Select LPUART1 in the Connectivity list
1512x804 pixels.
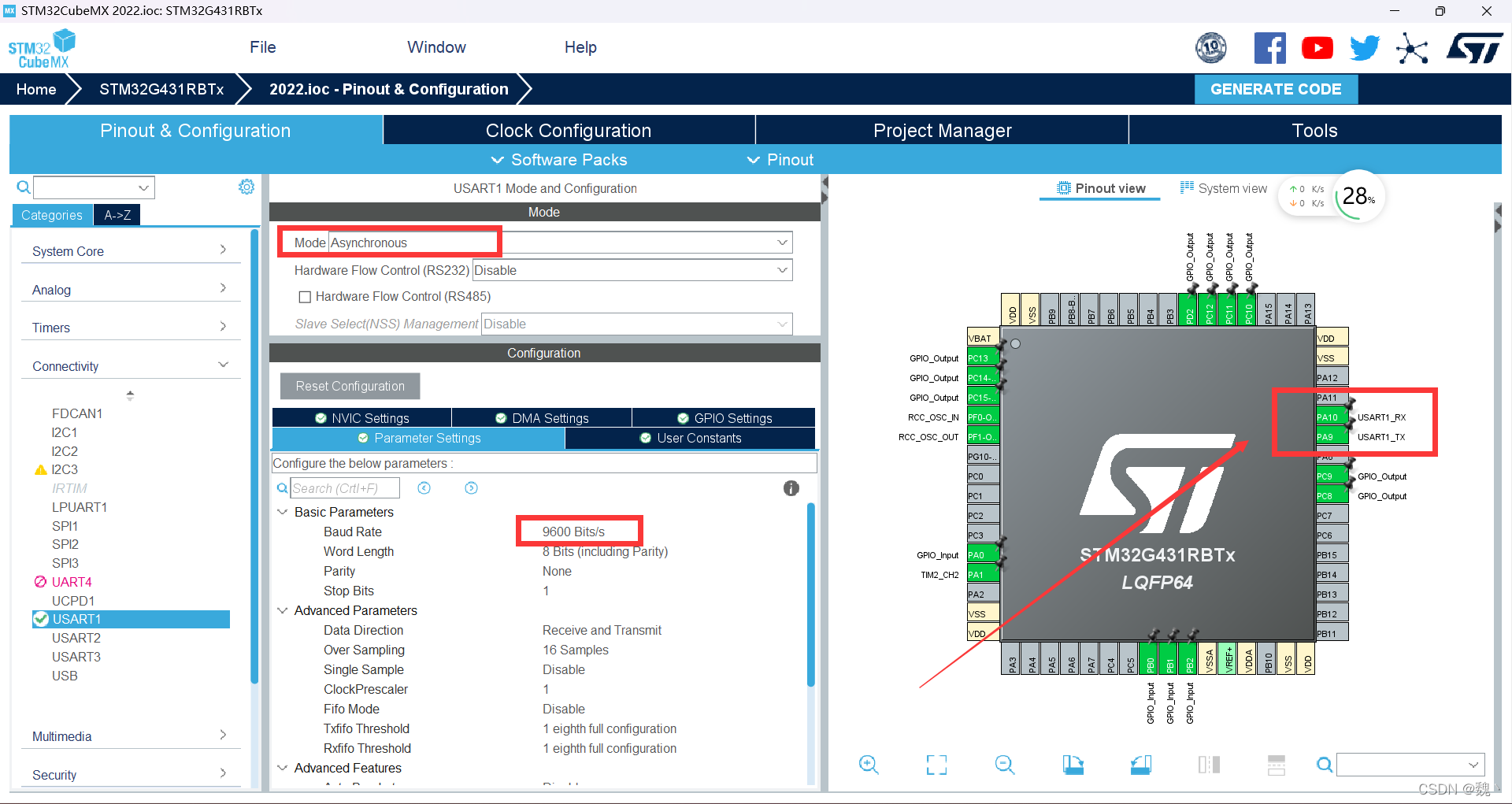pyautogui.click(x=80, y=507)
